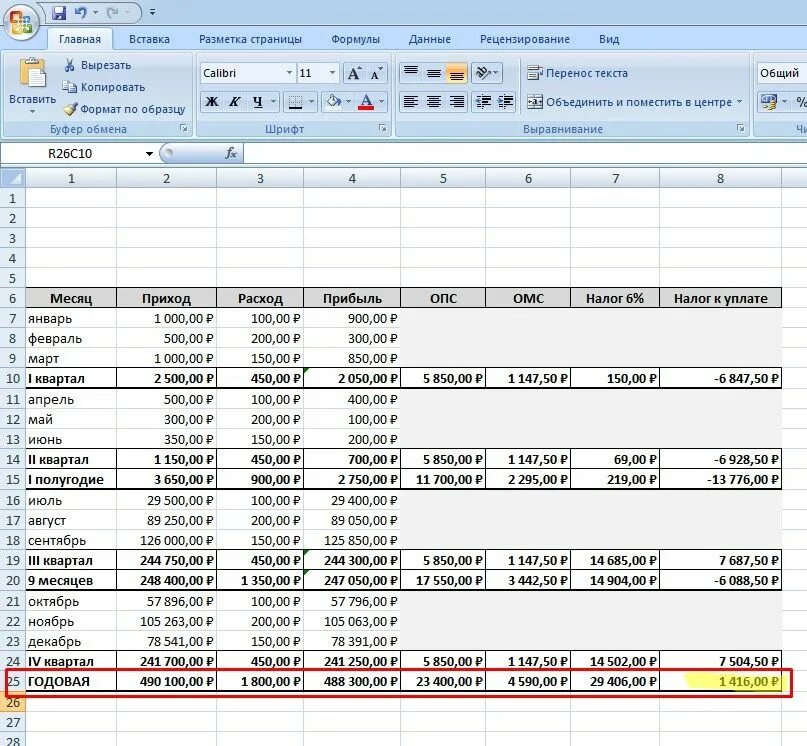
Task: Switch to the Вид tab
Action: [x=609, y=39]
